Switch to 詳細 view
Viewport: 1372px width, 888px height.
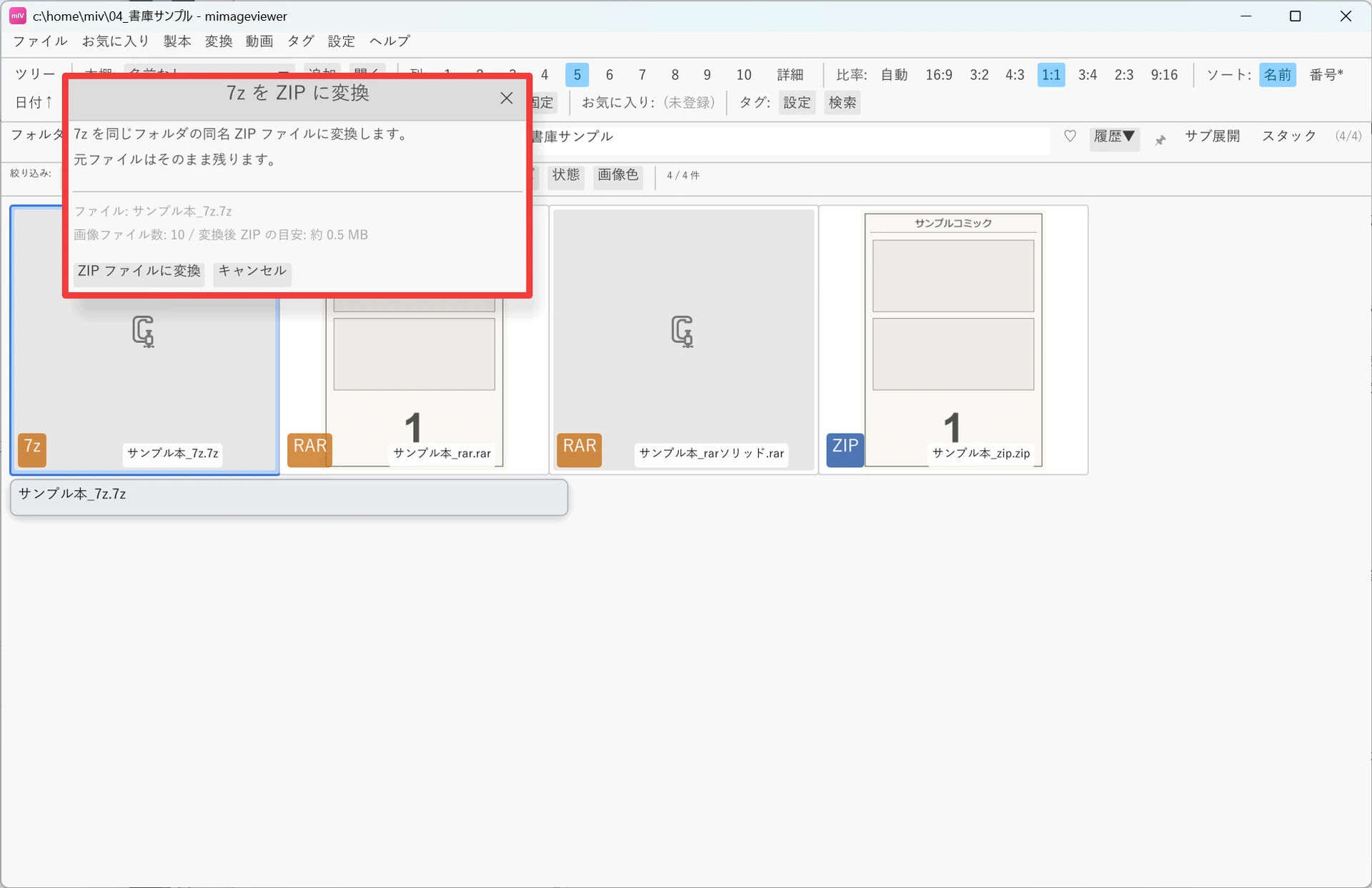click(x=790, y=74)
